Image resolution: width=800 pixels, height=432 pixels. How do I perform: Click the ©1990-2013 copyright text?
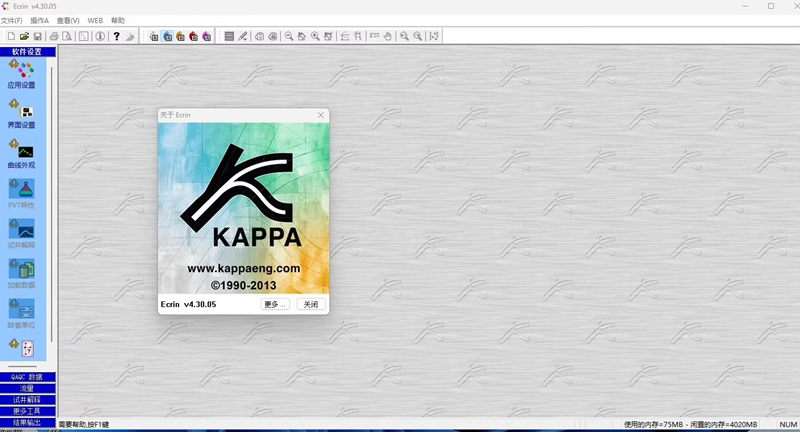coord(243,286)
